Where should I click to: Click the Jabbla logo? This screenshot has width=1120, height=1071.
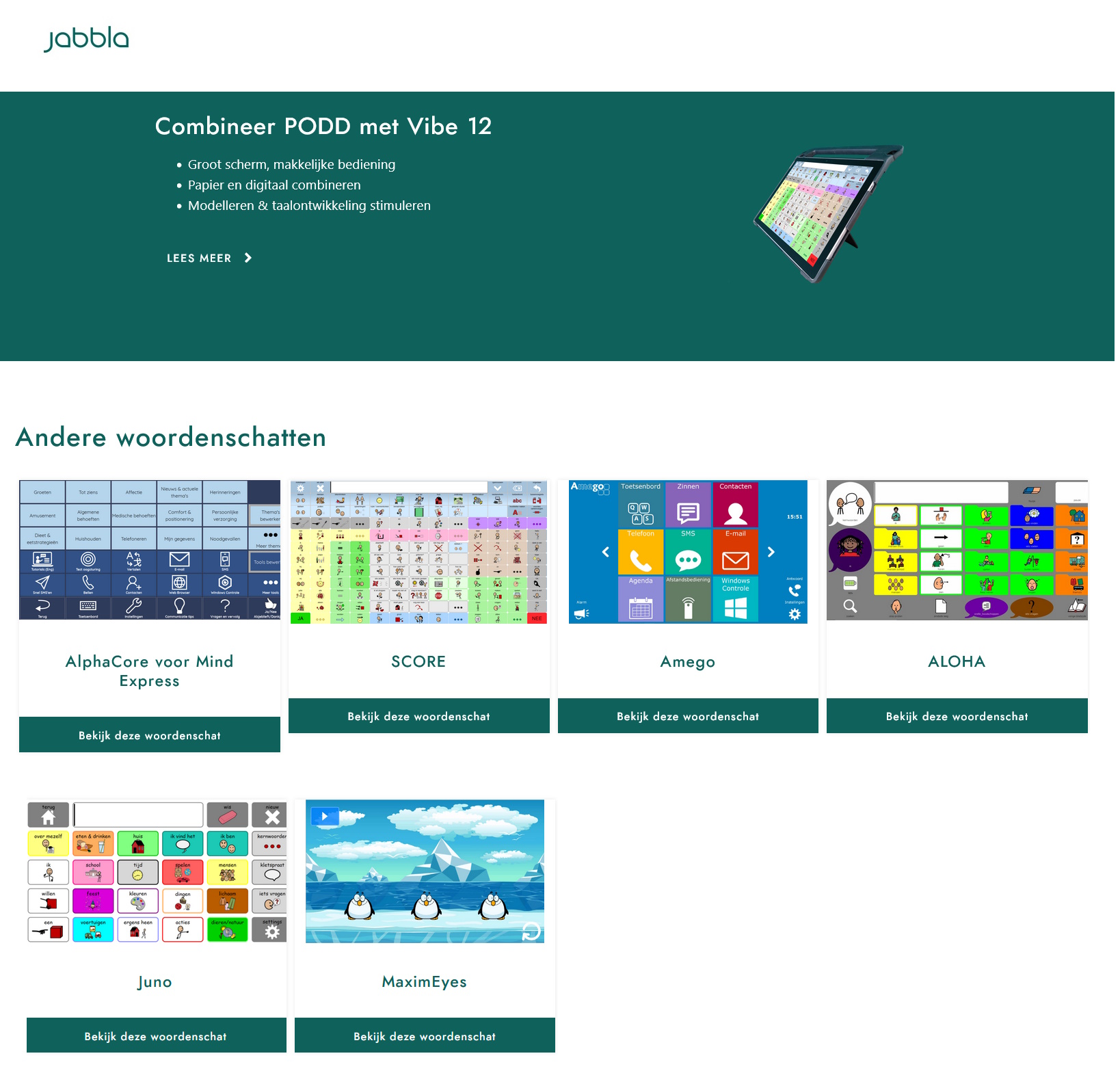pyautogui.click(x=86, y=40)
